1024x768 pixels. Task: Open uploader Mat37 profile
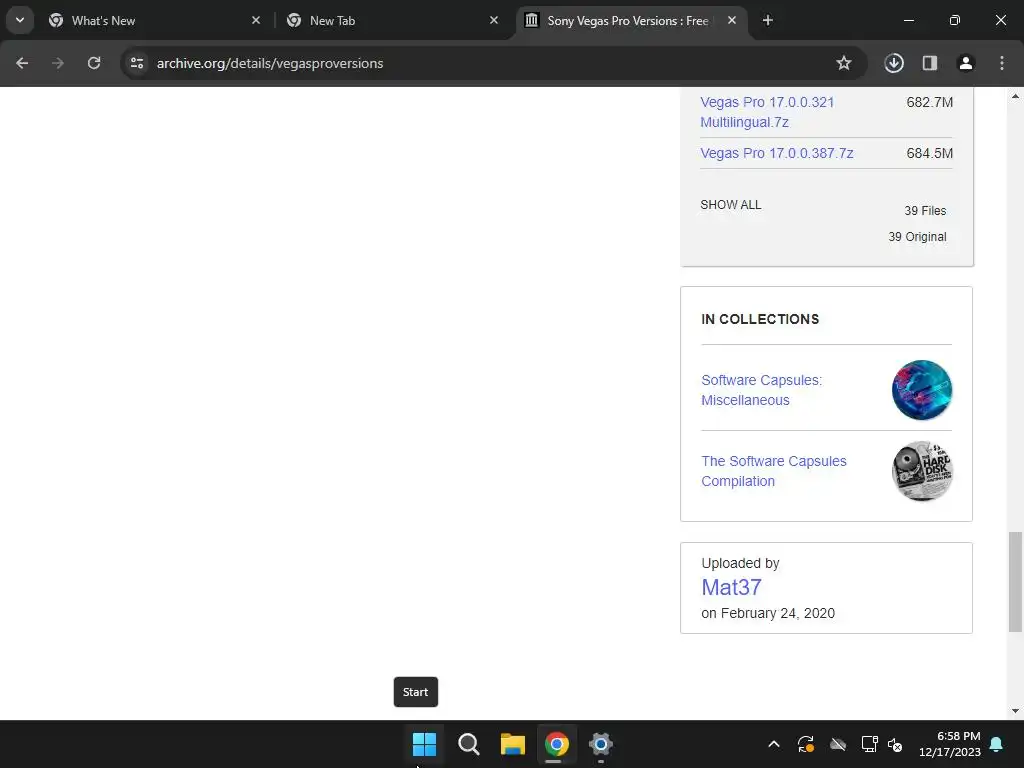click(x=731, y=587)
